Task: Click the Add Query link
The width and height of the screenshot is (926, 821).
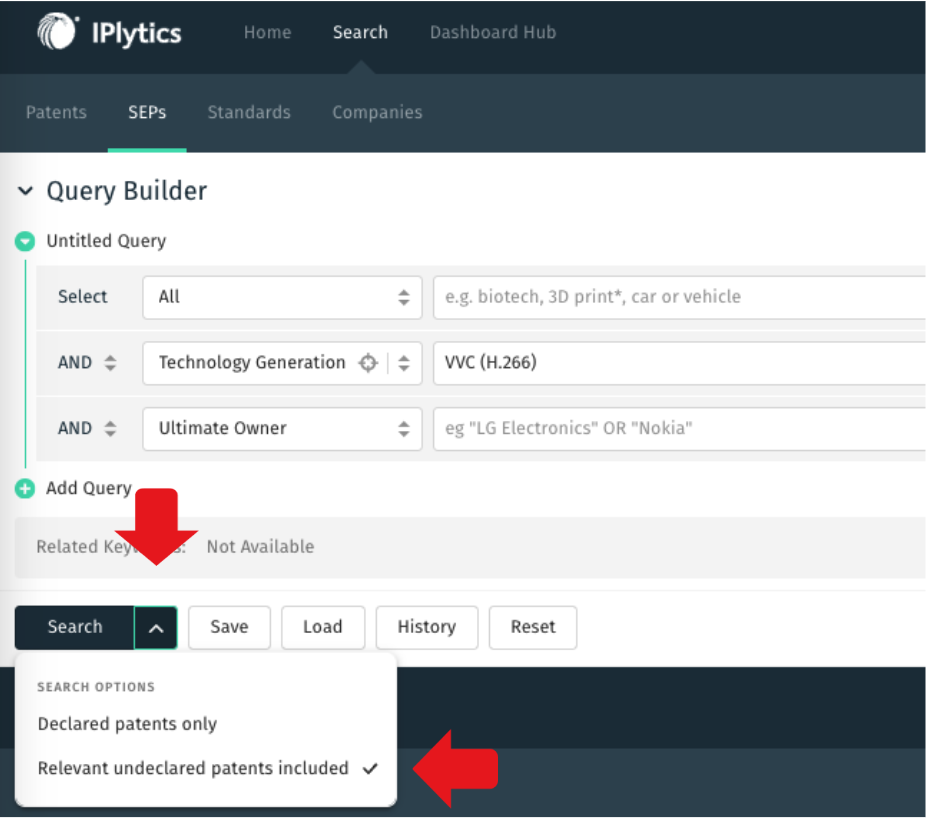Action: [x=89, y=488]
